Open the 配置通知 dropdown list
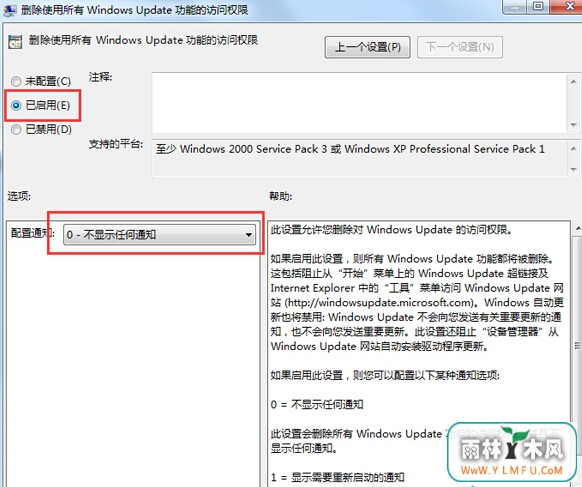 point(160,235)
